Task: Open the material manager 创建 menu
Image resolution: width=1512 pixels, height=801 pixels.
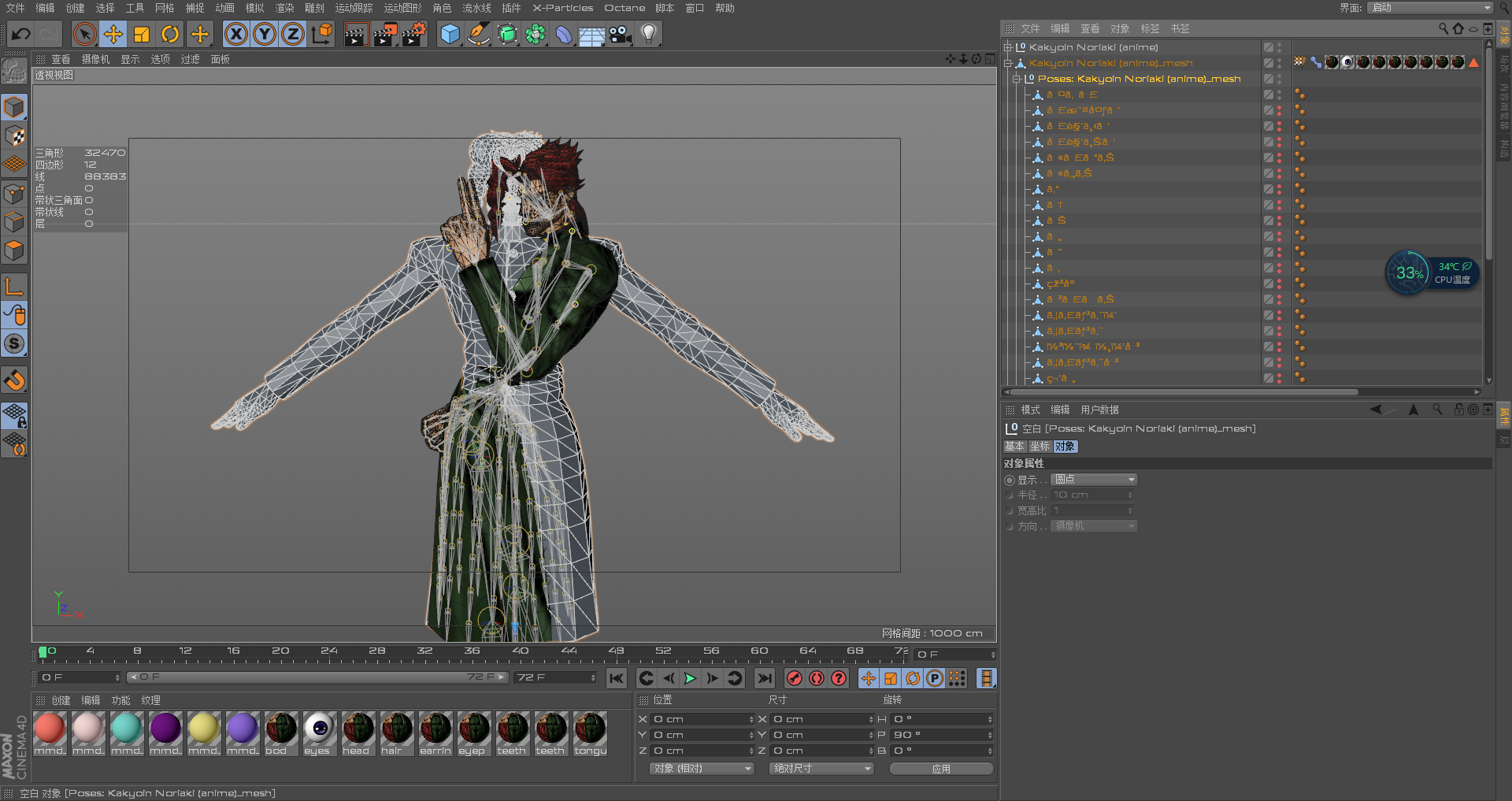Action: tap(61, 700)
